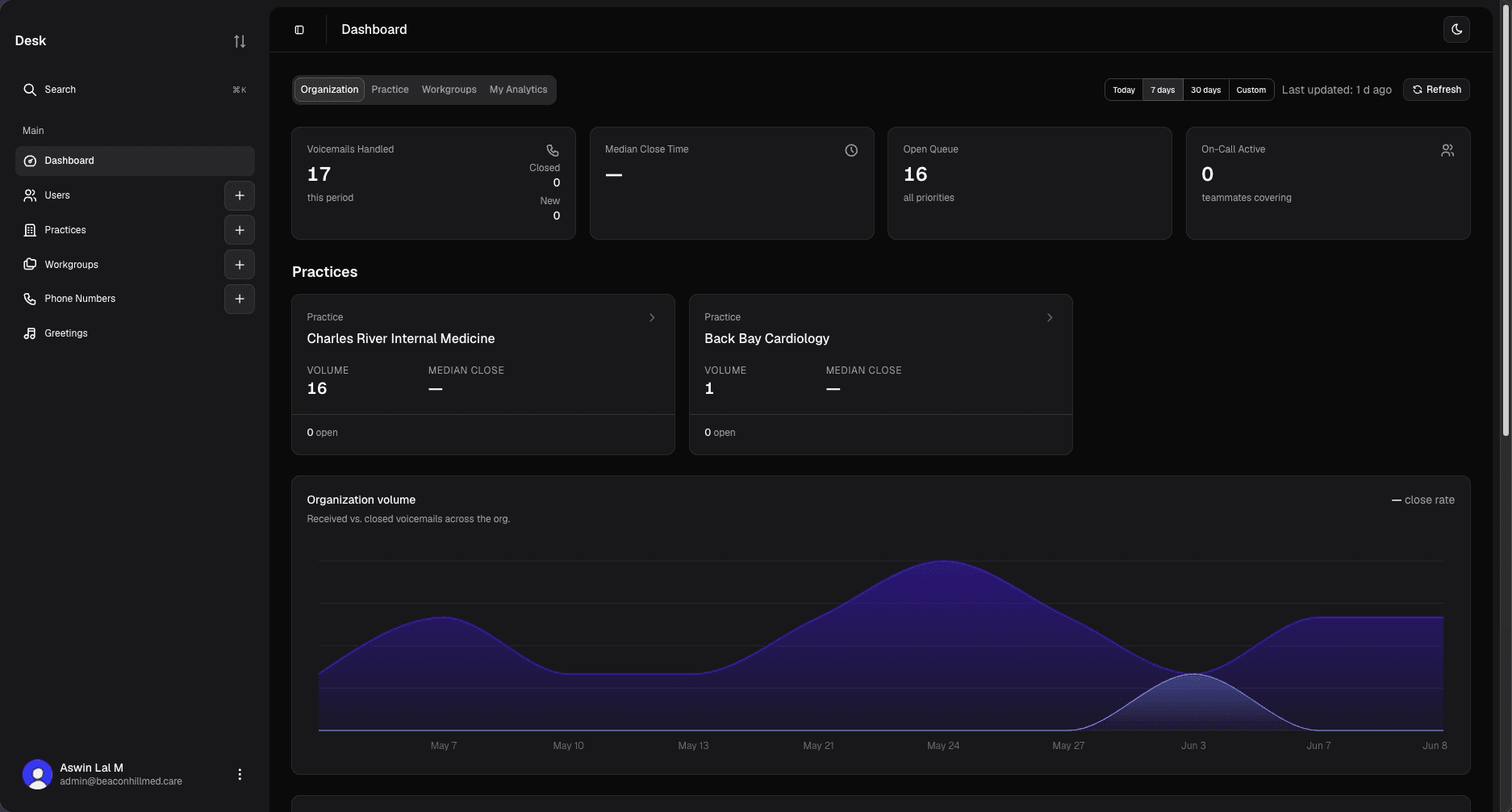Open the Back Bay Cardiology card

tap(881, 375)
